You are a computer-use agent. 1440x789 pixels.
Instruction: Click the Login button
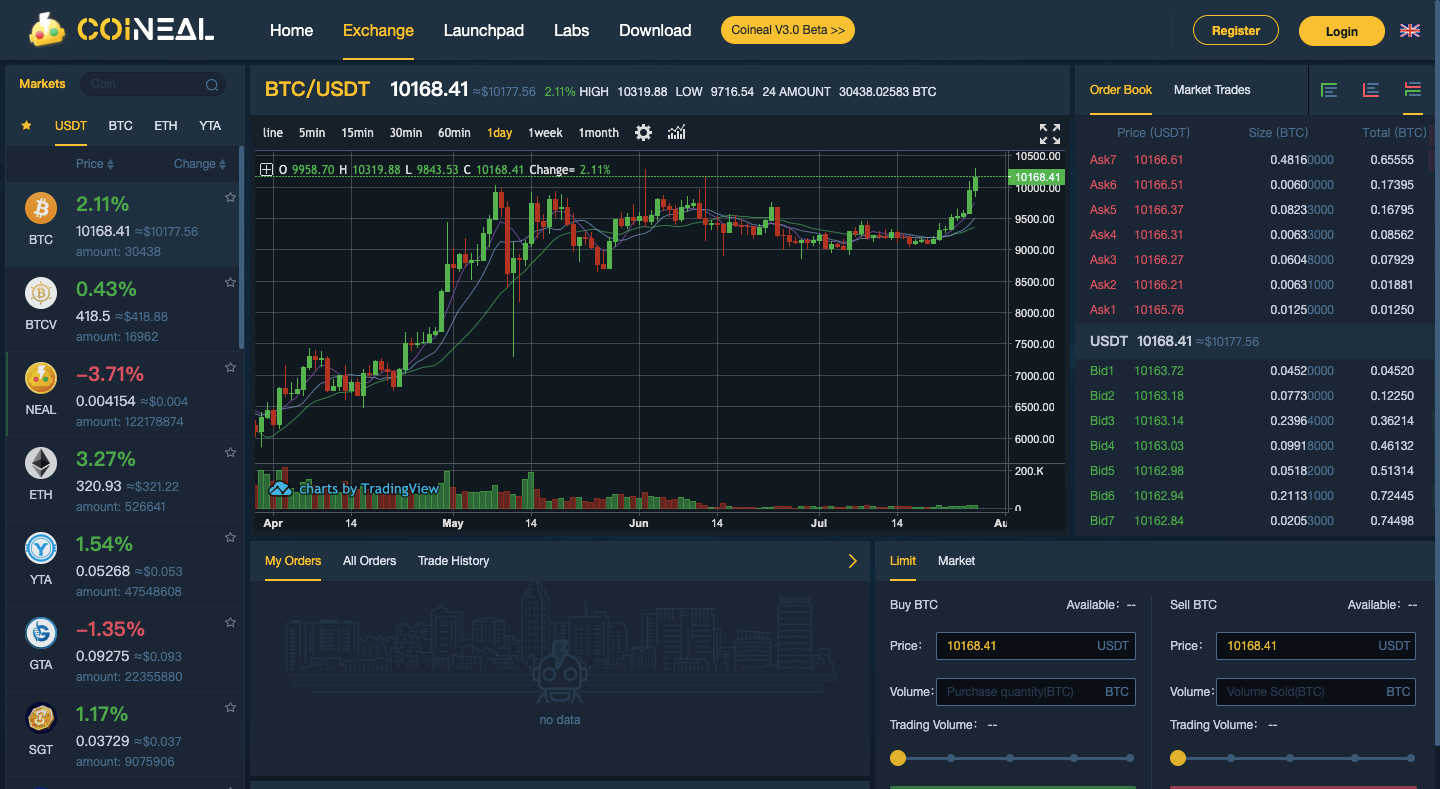pyautogui.click(x=1342, y=31)
